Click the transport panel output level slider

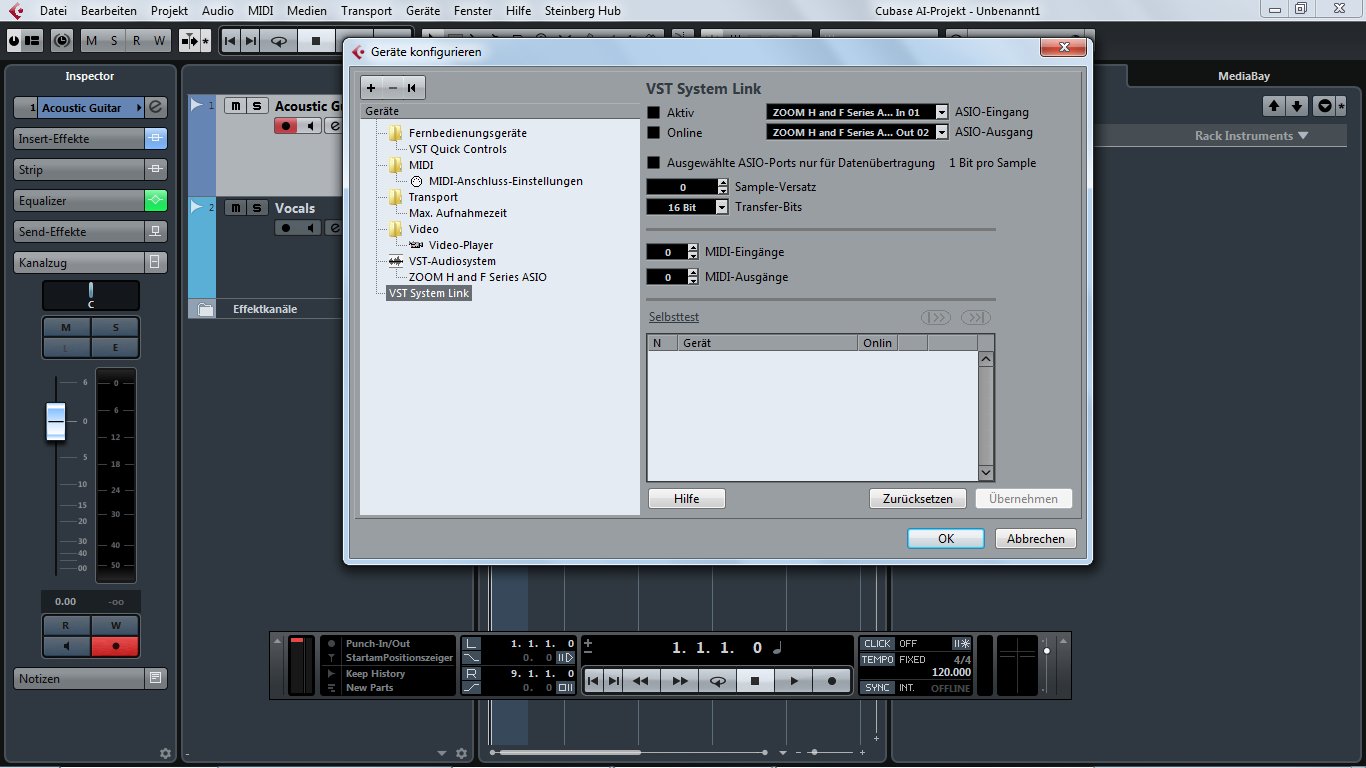click(x=1047, y=651)
